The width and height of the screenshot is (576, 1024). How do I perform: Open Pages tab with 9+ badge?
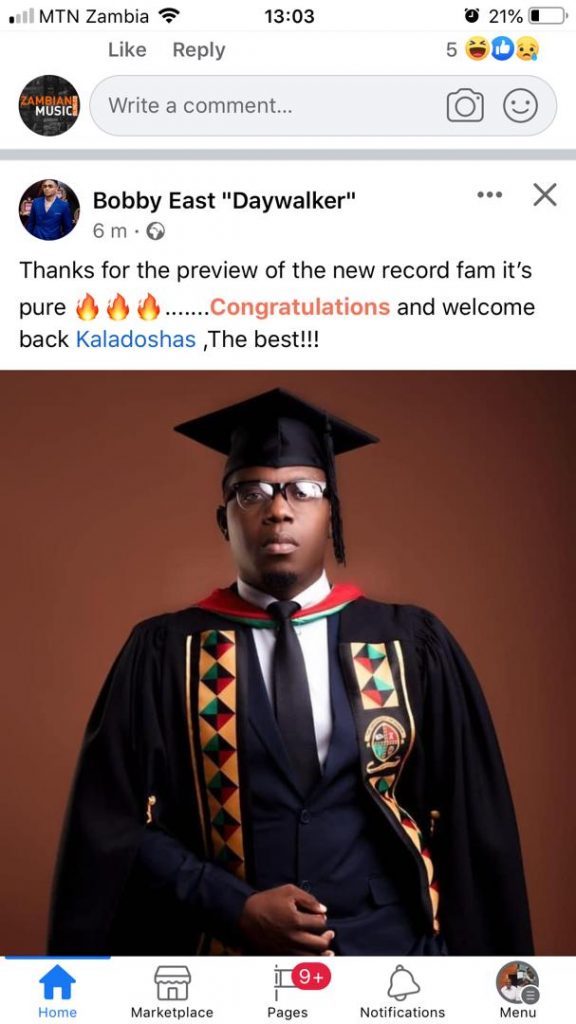pos(288,990)
